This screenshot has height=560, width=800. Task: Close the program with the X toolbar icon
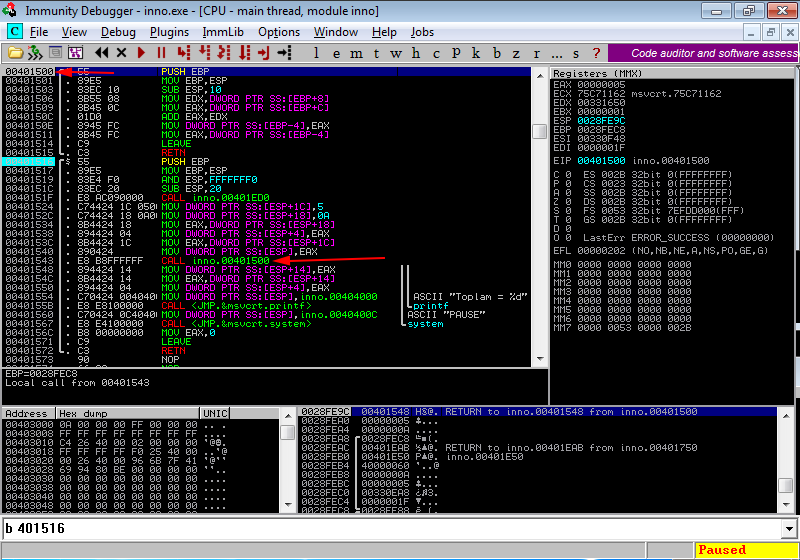click(x=121, y=53)
